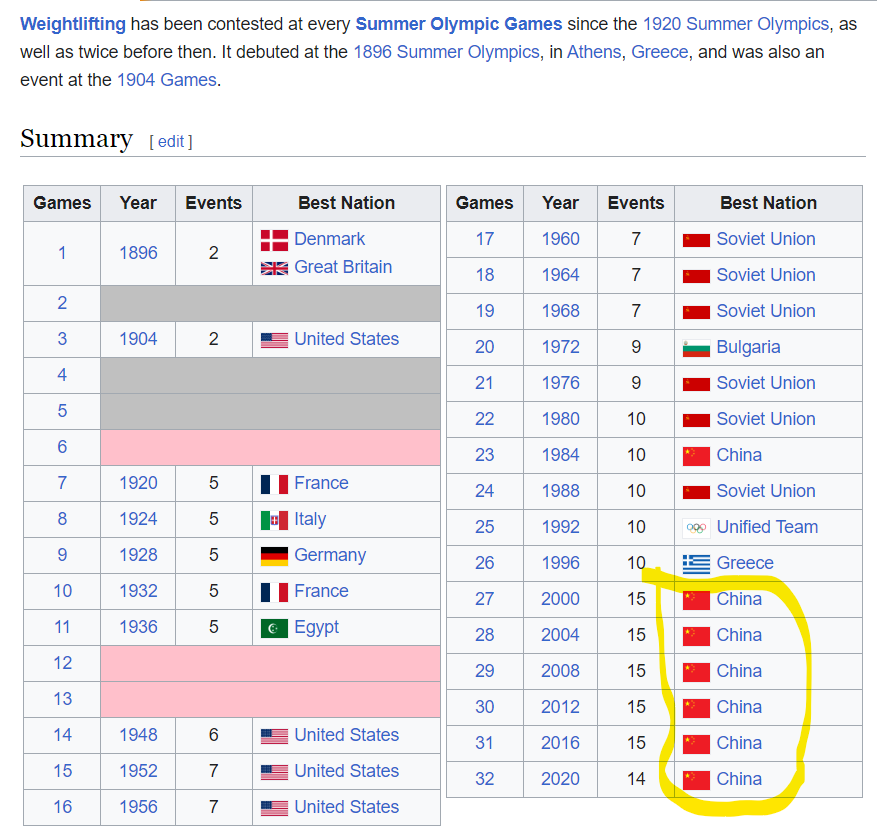Click the Unified Team link
877x838 pixels.
(x=767, y=527)
